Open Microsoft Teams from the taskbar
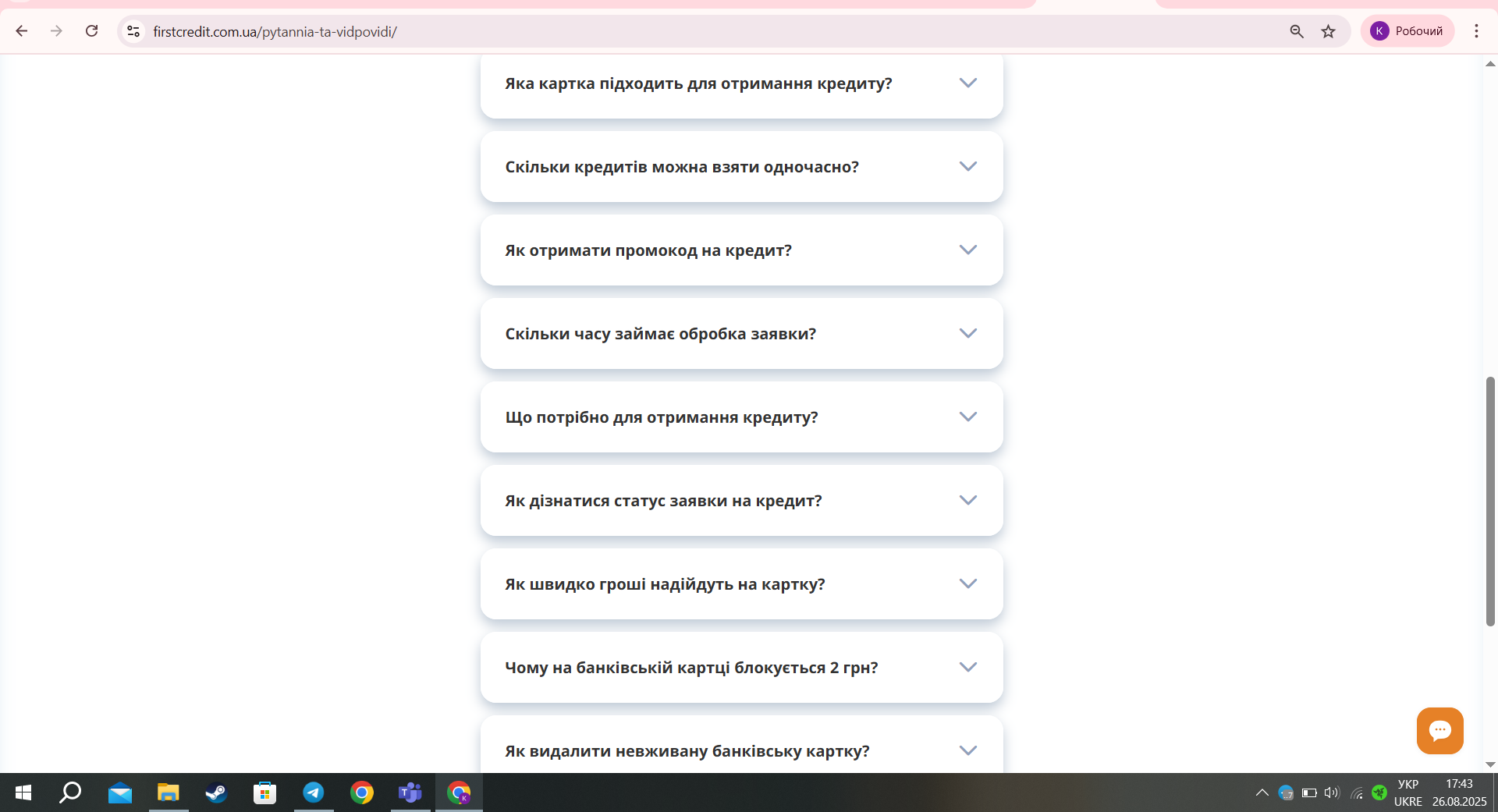 410,793
